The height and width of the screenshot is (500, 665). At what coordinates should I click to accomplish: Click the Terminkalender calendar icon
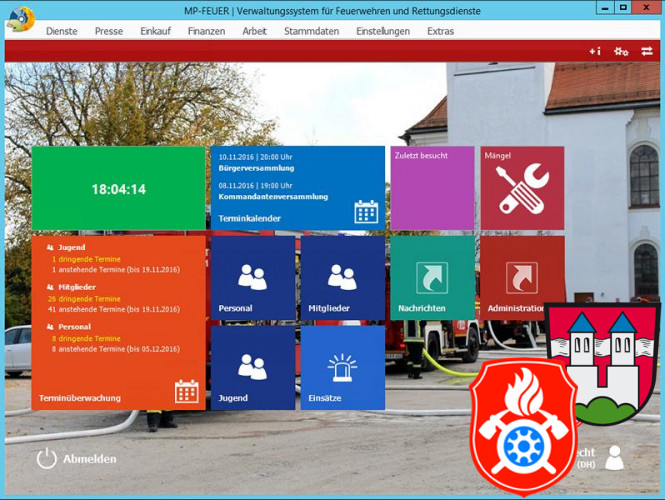pos(366,212)
